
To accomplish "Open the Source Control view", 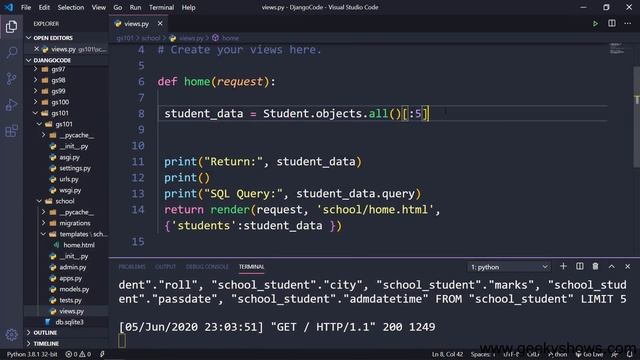I will (11, 78).
